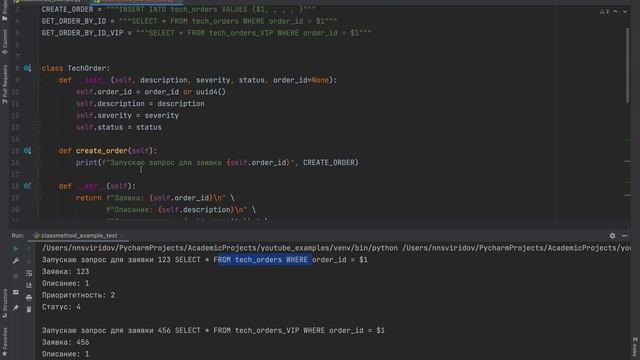The image size is (640, 360).
Task: Go to previous highlighted error arrow
Action: tap(616, 11)
